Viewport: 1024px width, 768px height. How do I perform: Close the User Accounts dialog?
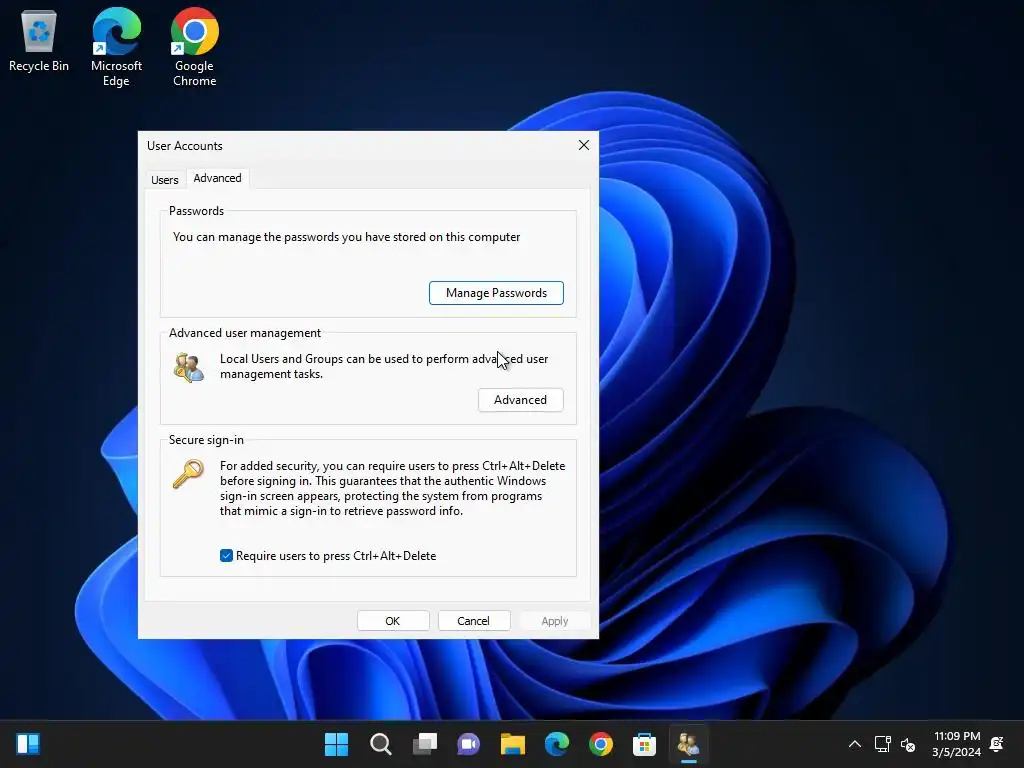584,145
